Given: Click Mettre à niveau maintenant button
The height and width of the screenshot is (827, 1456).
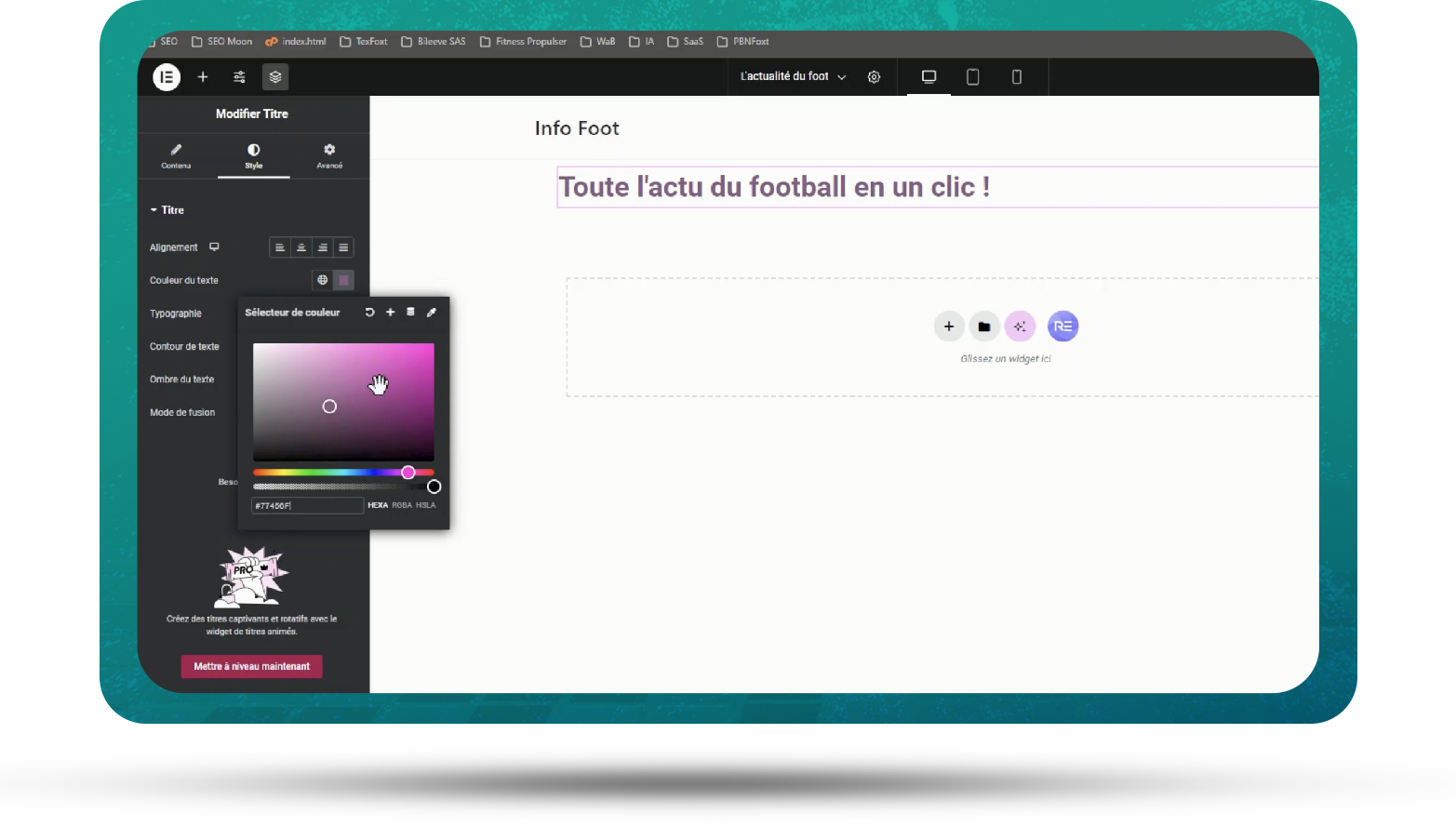Looking at the screenshot, I should coord(252,666).
